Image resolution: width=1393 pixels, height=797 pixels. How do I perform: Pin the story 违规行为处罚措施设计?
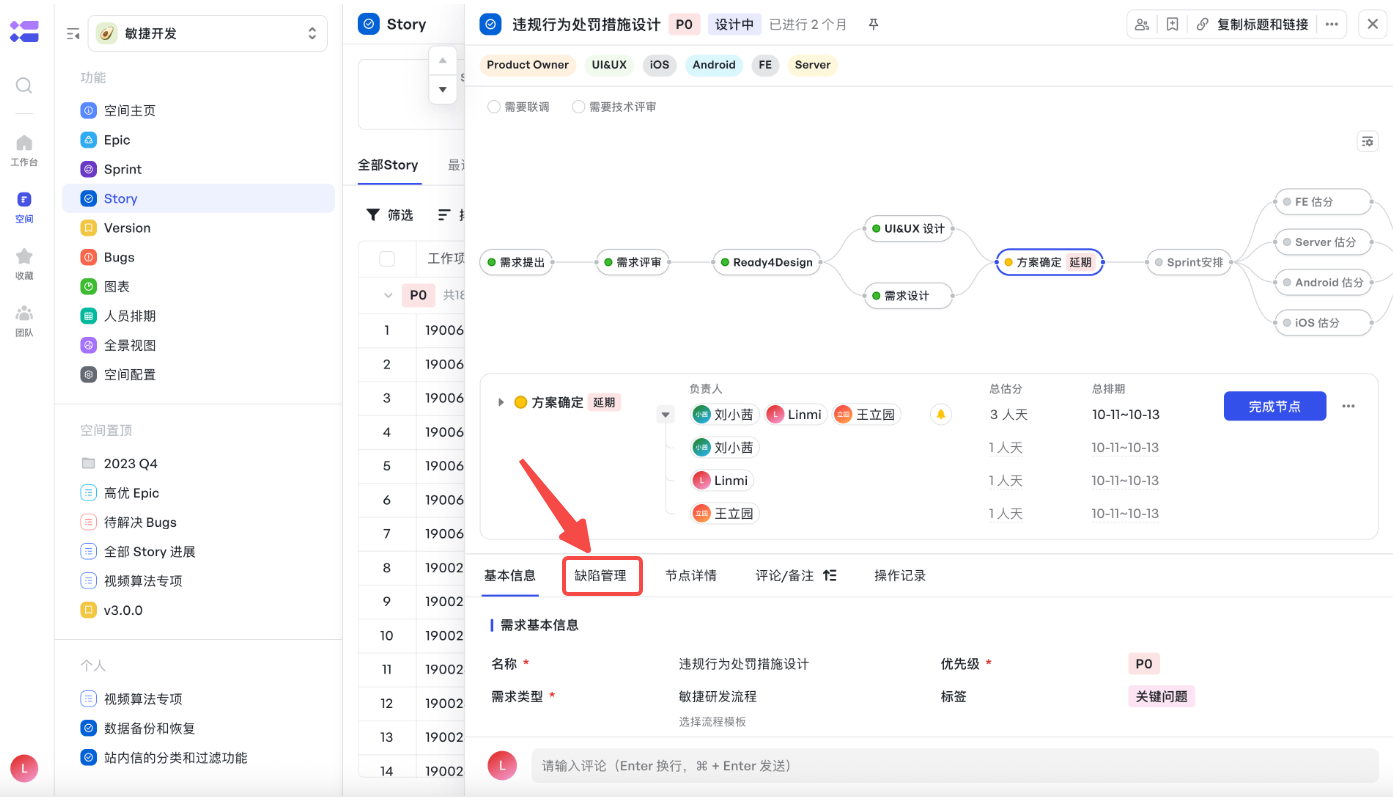click(872, 23)
